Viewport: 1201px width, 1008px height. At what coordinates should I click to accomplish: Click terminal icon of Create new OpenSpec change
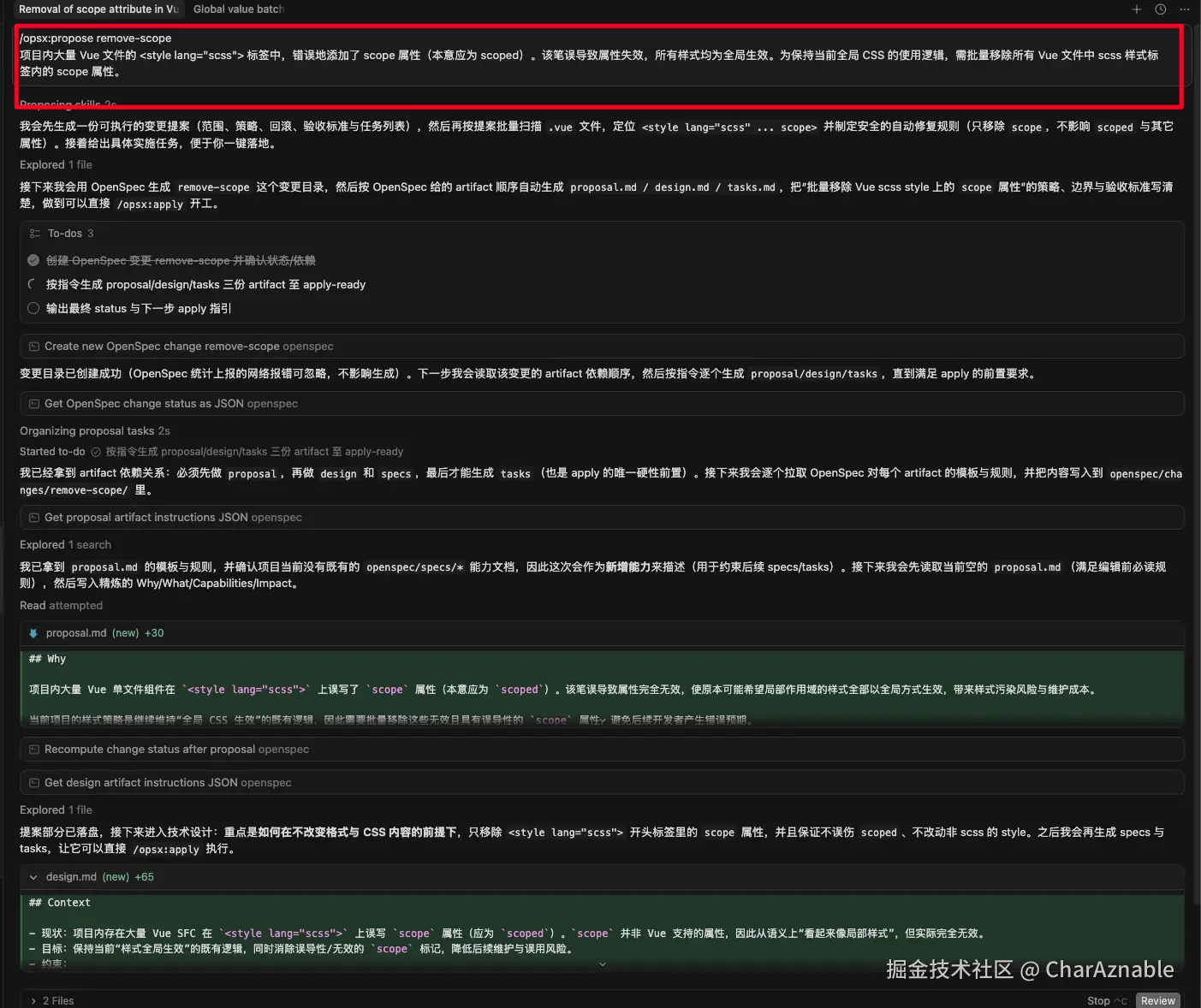(x=34, y=347)
